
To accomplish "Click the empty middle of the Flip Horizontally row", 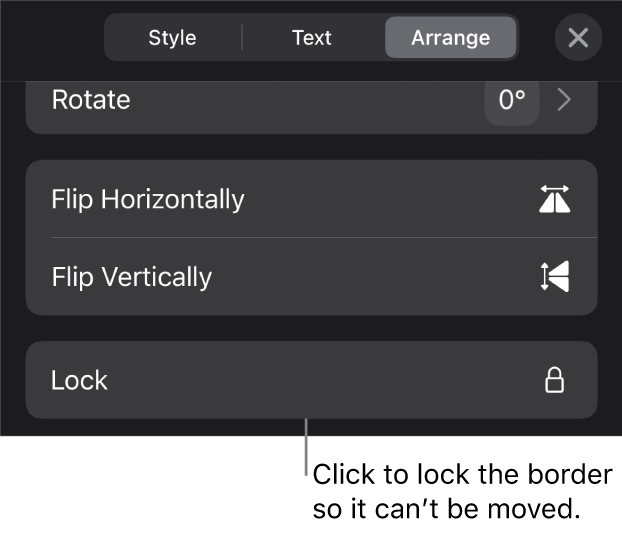I will 390,199.
